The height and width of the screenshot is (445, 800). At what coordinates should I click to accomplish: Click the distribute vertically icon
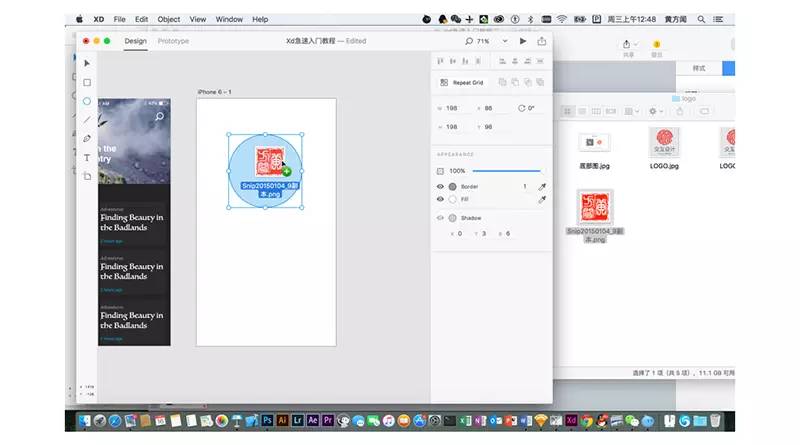pos(478,61)
